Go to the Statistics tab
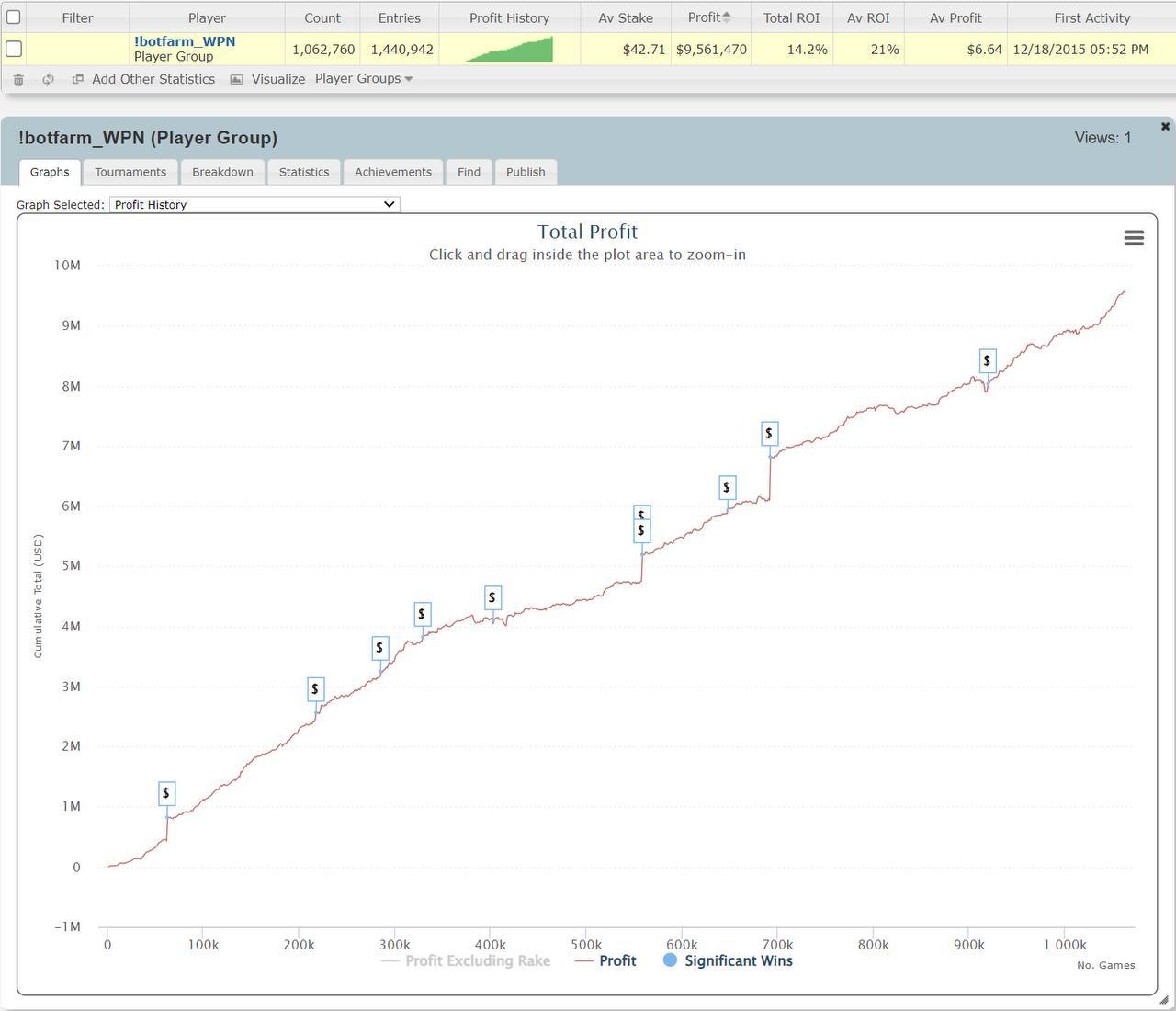This screenshot has width=1176, height=1011. [x=304, y=172]
